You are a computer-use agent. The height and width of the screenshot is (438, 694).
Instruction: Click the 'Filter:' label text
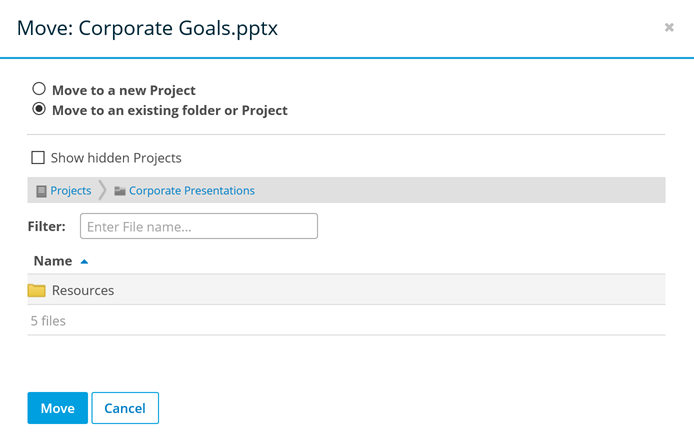tap(47, 226)
